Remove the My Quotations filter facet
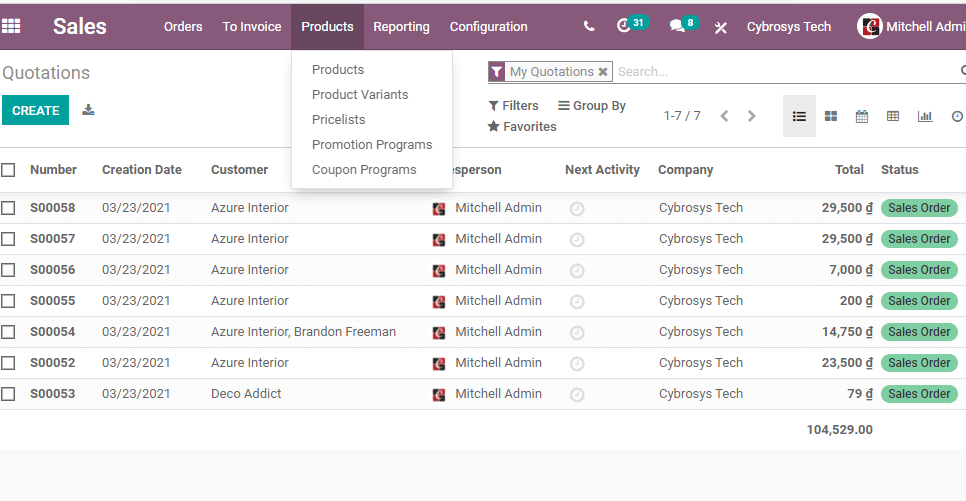This screenshot has height=501, width=966. 603,71
